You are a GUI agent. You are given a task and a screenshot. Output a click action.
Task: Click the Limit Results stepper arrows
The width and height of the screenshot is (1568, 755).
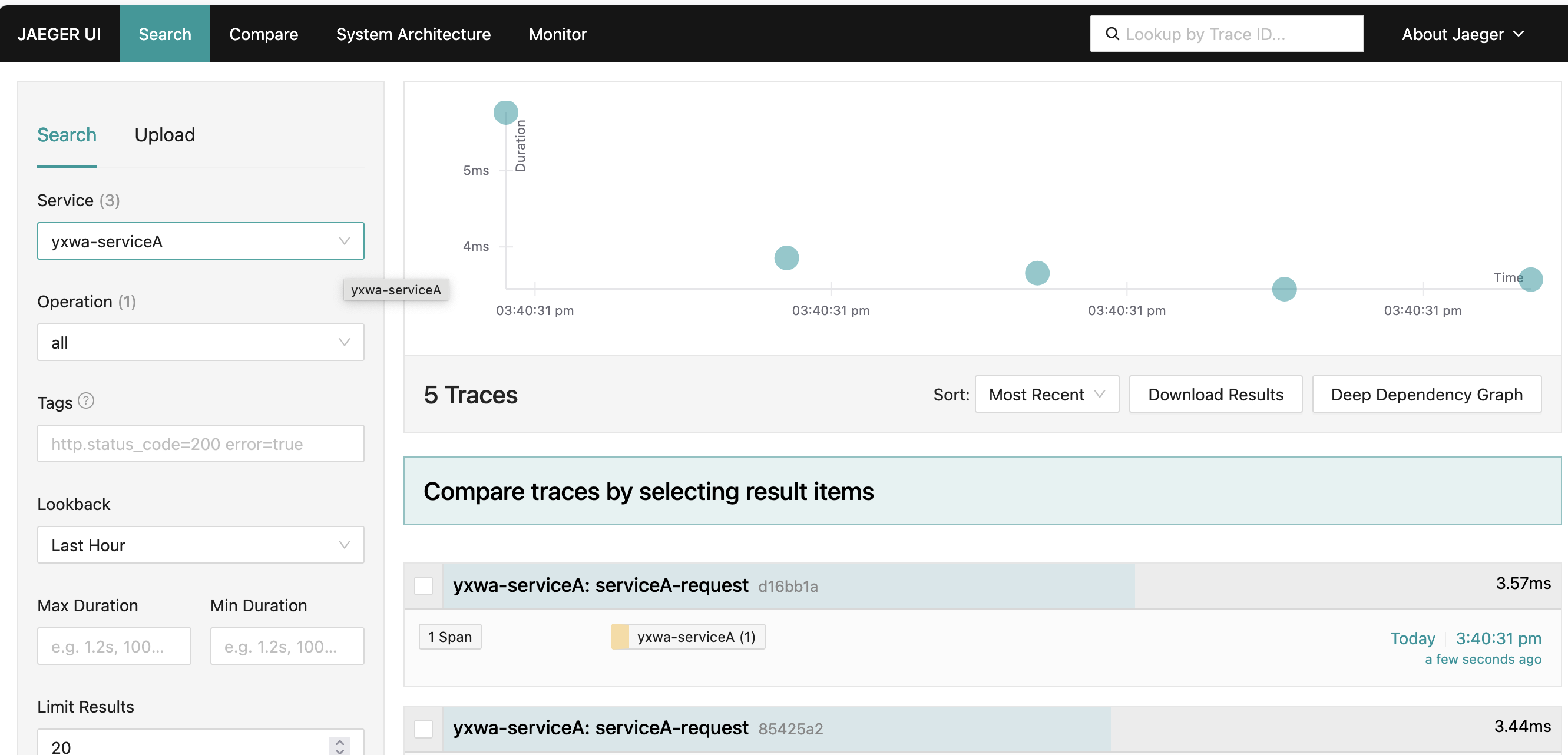click(340, 746)
